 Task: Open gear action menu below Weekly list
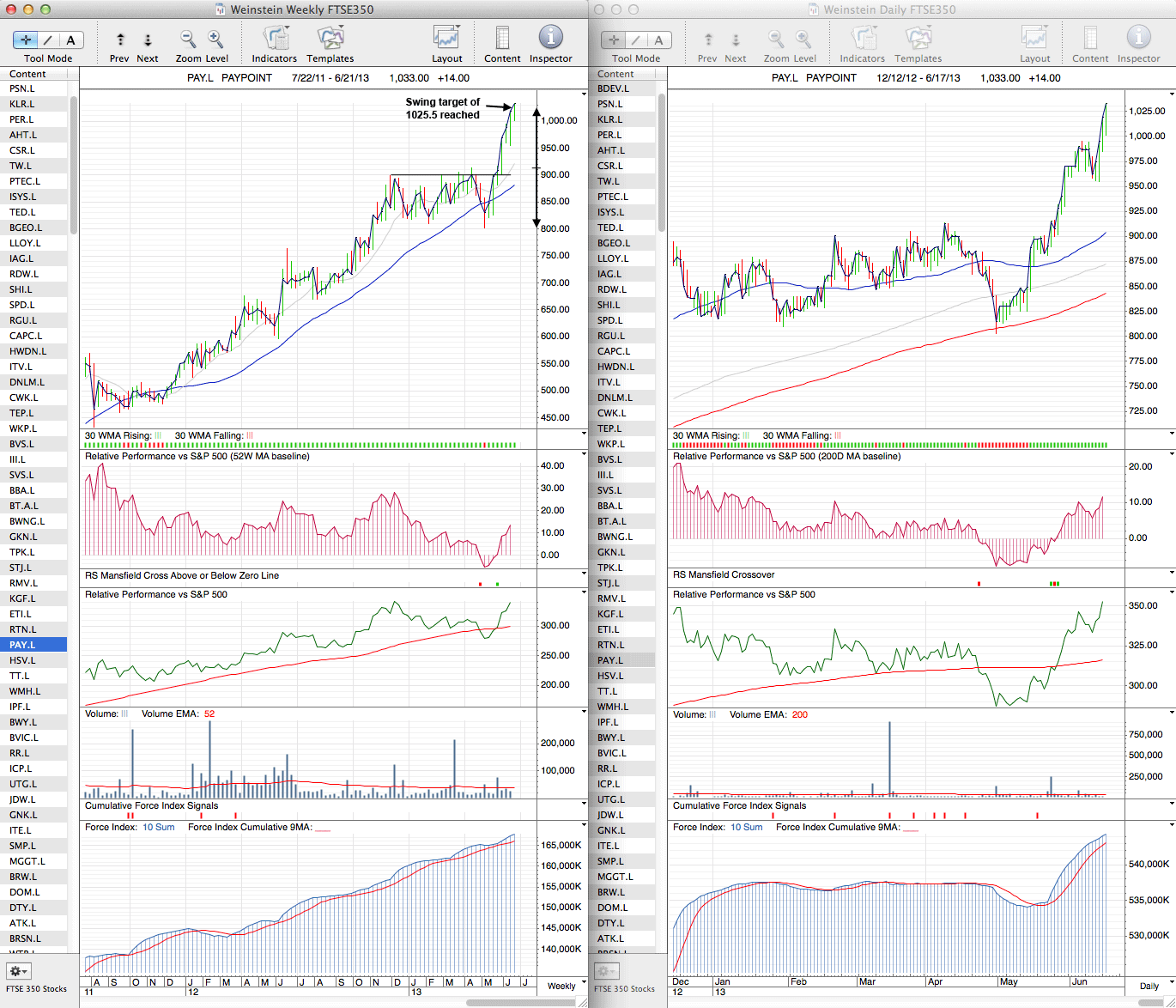point(18,971)
